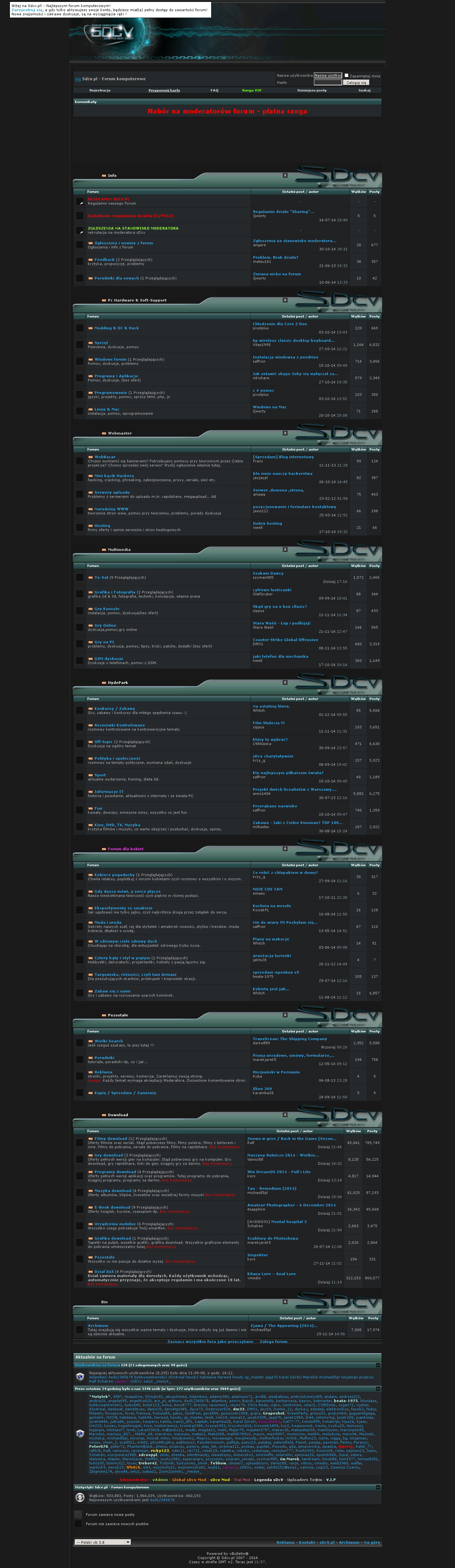455x1568 pixels.
Task: Click the RSS feed icon next to Tv-Sat
Action: click(x=91, y=577)
